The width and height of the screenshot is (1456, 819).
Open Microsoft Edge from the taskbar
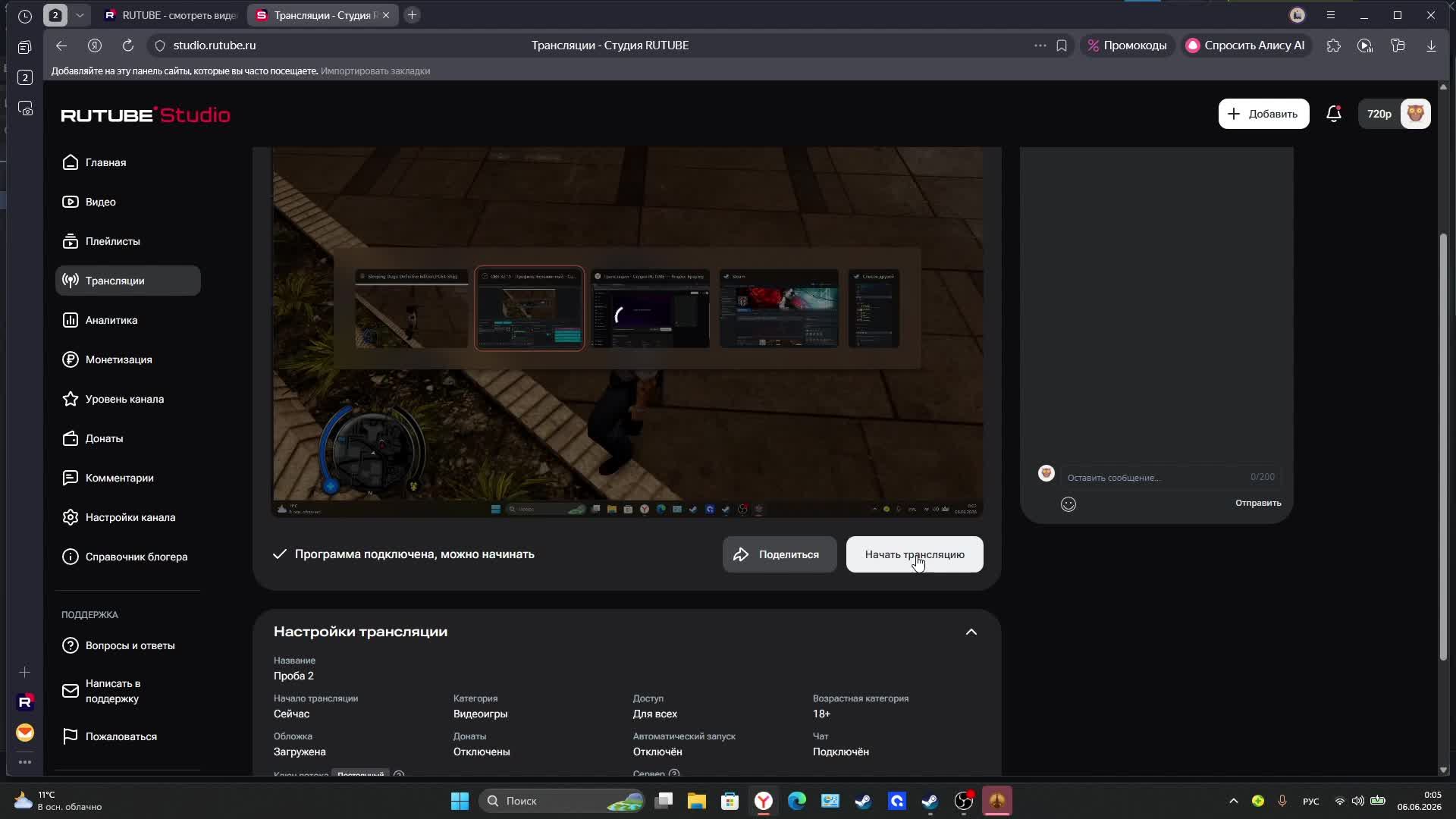[797, 801]
